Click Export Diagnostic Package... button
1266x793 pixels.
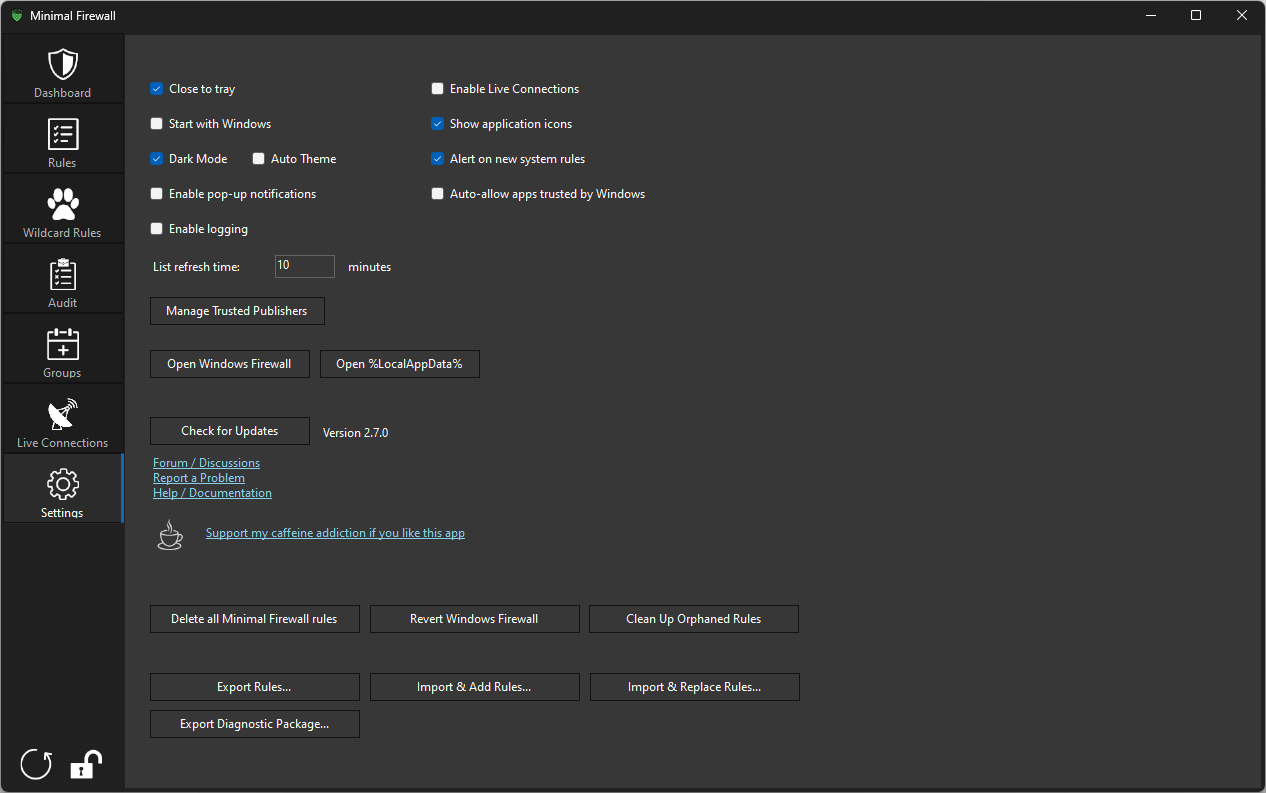254,724
